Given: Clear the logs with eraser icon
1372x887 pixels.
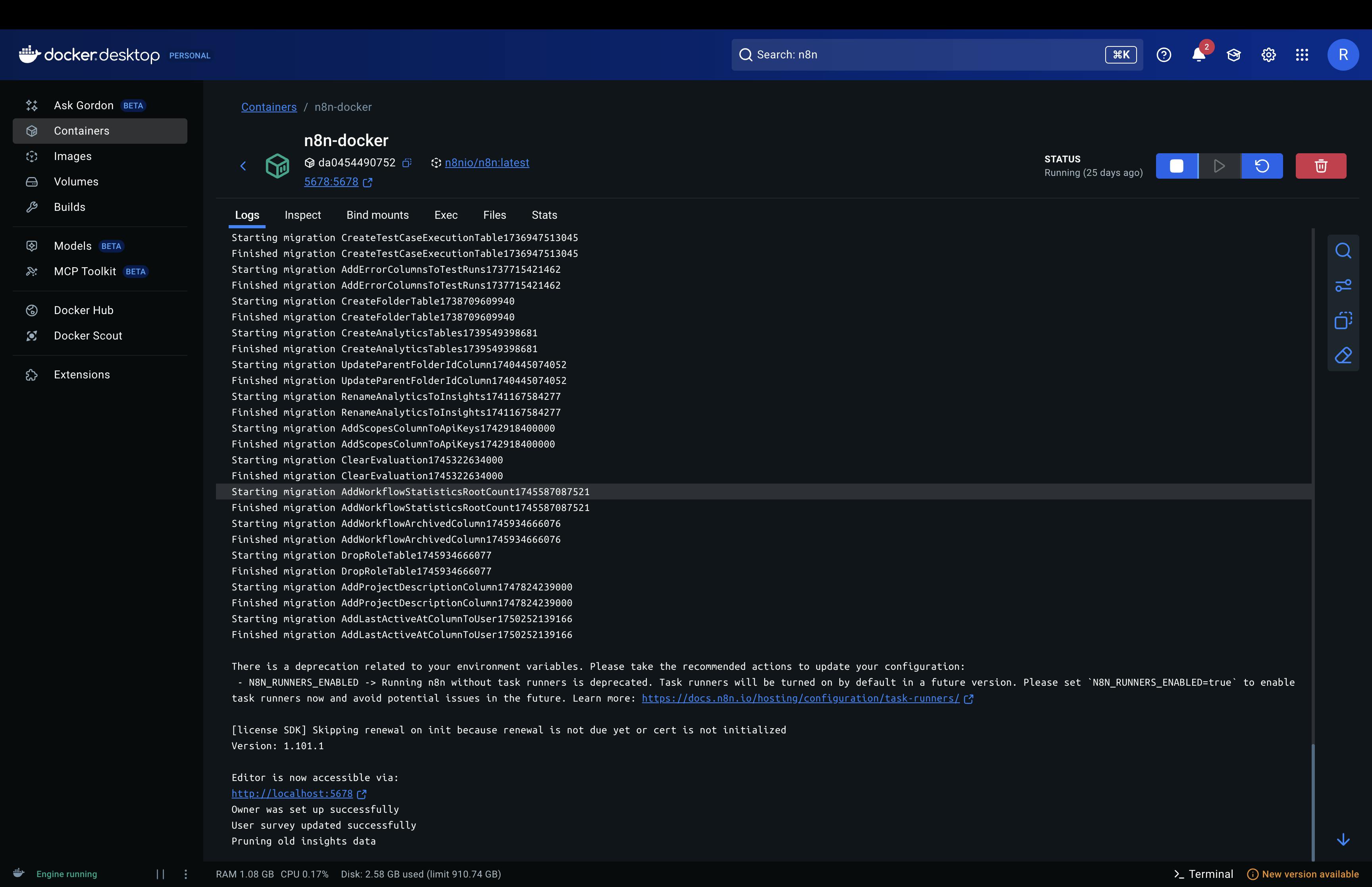Looking at the screenshot, I should (x=1343, y=355).
